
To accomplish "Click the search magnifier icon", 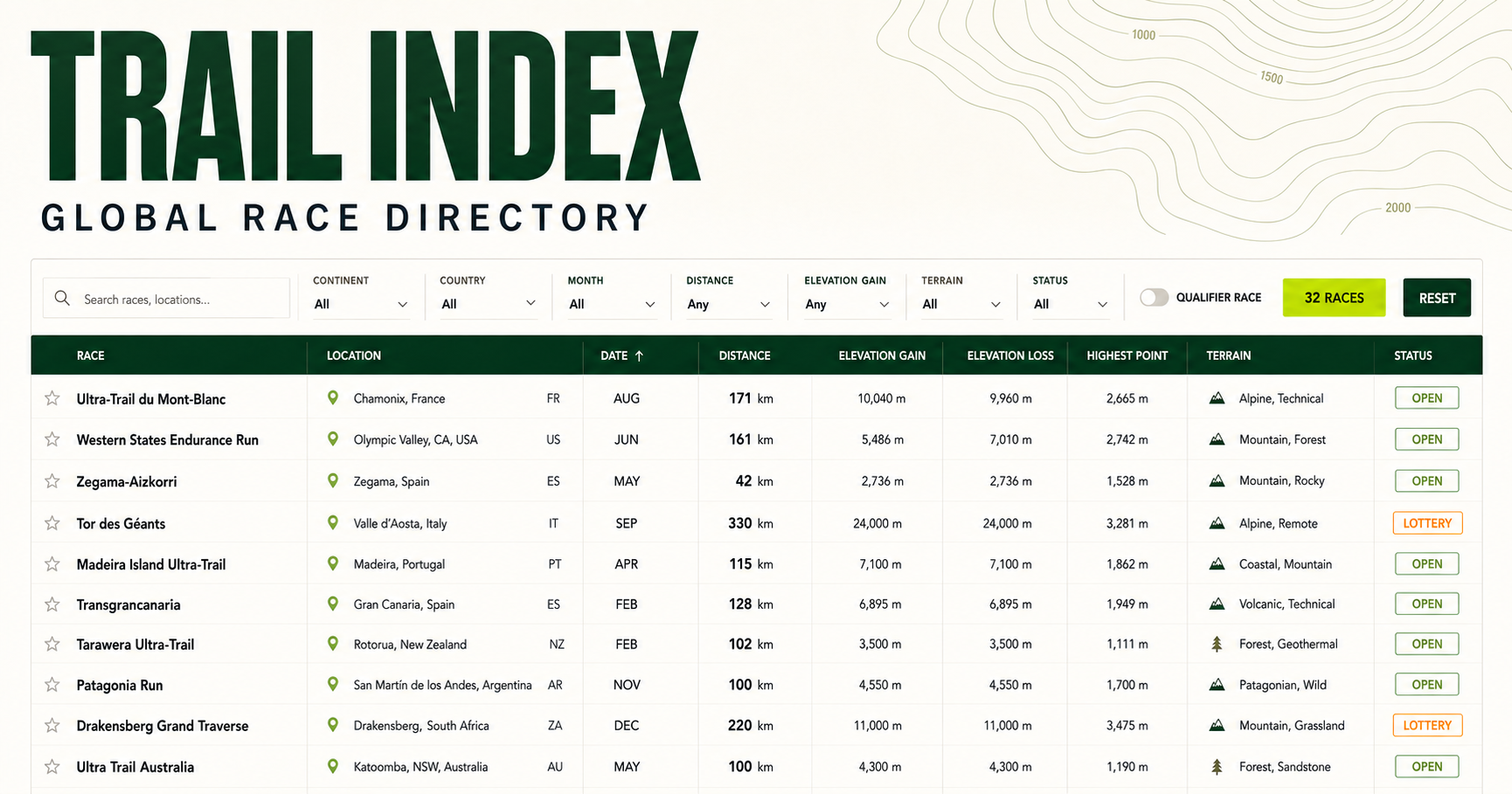I will tap(62, 299).
